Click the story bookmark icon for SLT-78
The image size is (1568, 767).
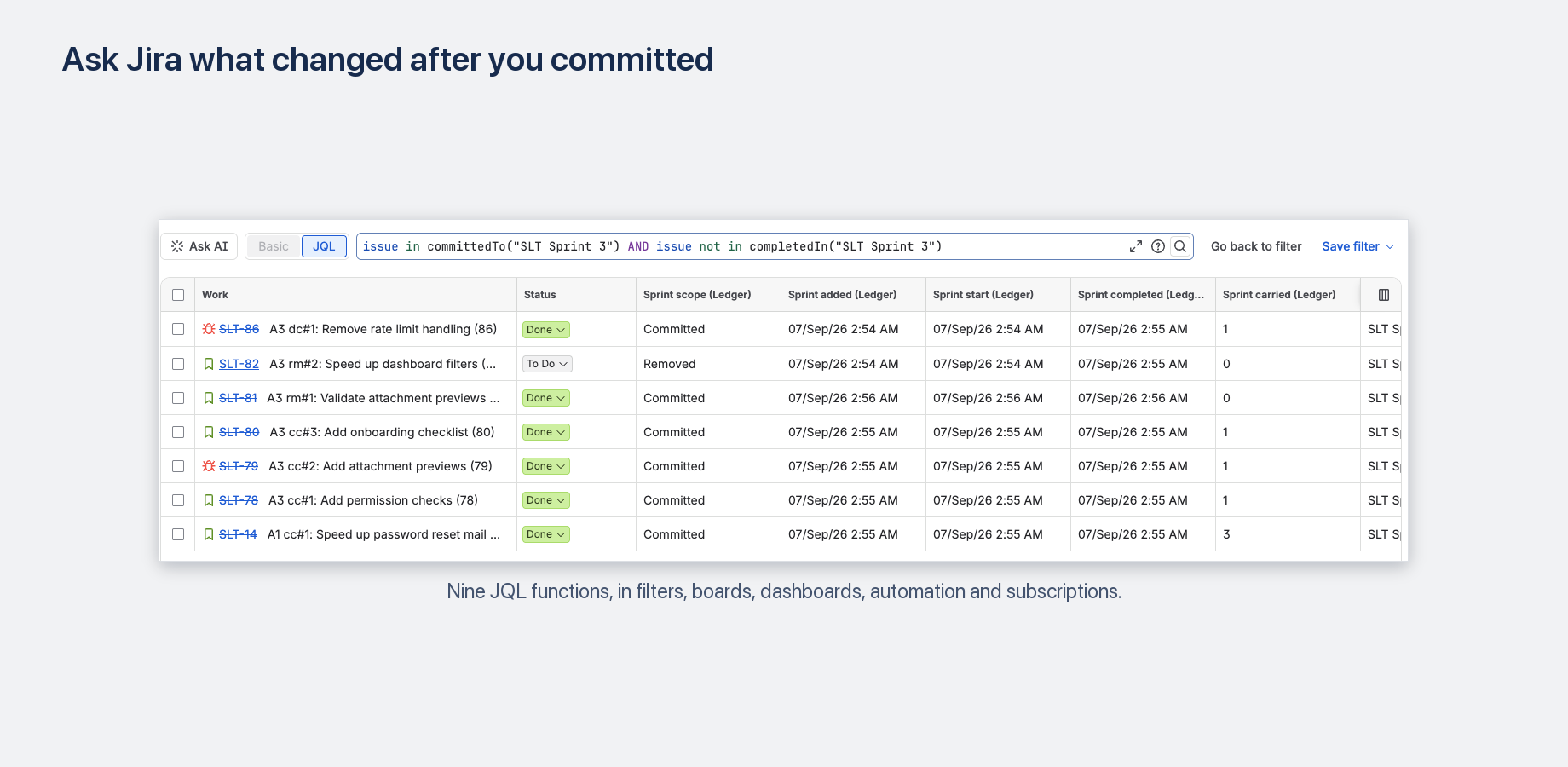pyautogui.click(x=209, y=500)
